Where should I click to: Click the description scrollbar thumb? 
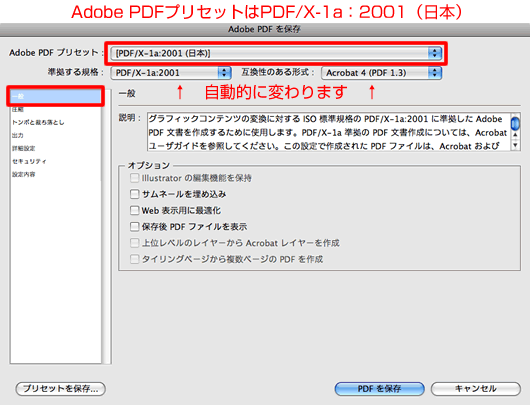pos(515,123)
